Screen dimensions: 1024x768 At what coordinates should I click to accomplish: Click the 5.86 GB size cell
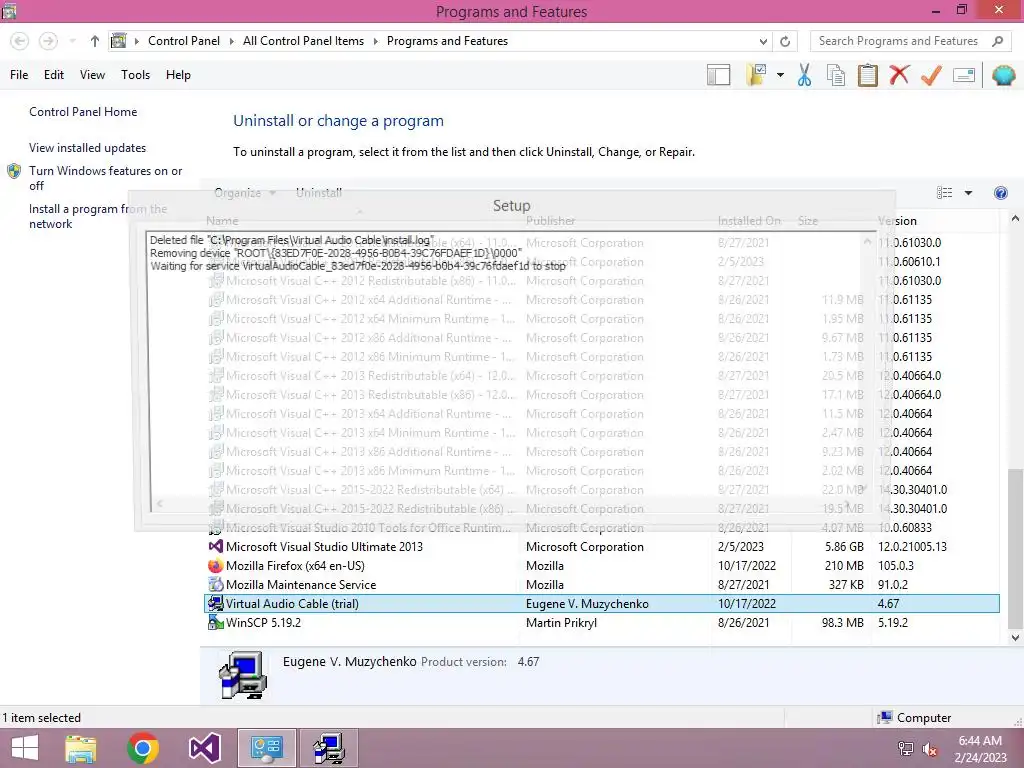pos(844,547)
